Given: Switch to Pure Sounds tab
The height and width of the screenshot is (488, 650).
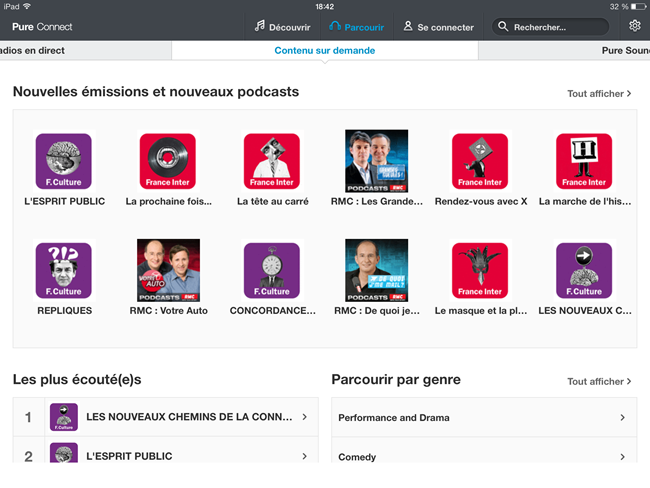Looking at the screenshot, I should pos(564,51).
